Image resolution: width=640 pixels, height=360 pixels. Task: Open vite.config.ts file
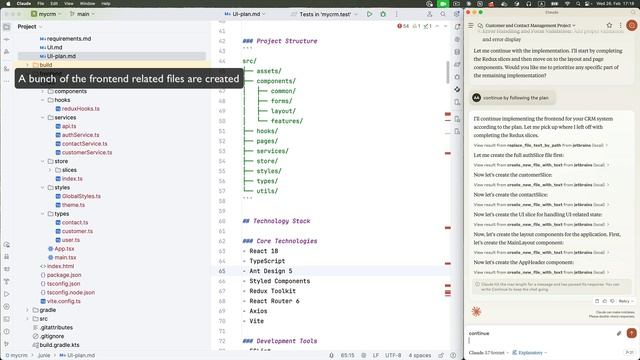click(60, 302)
